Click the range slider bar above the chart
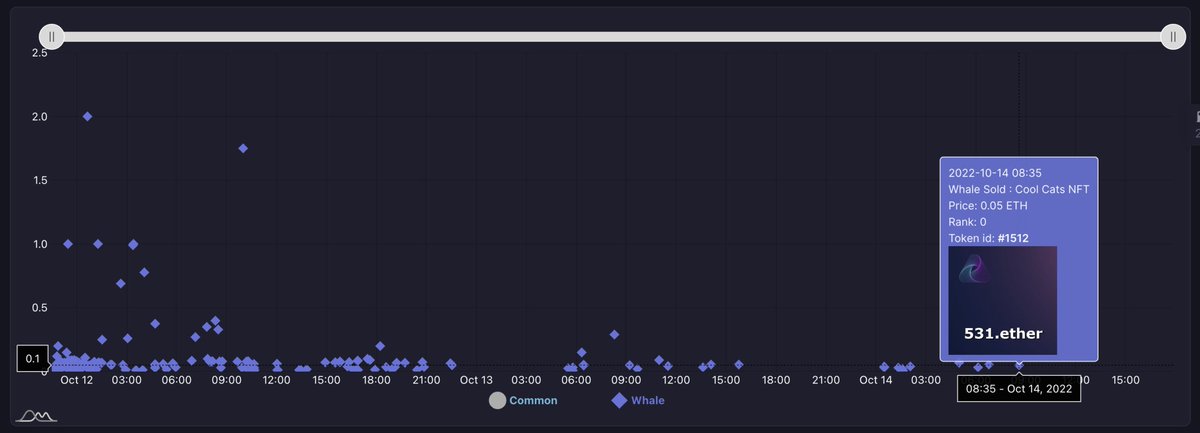Viewport: 1200px width, 433px height. (x=612, y=37)
